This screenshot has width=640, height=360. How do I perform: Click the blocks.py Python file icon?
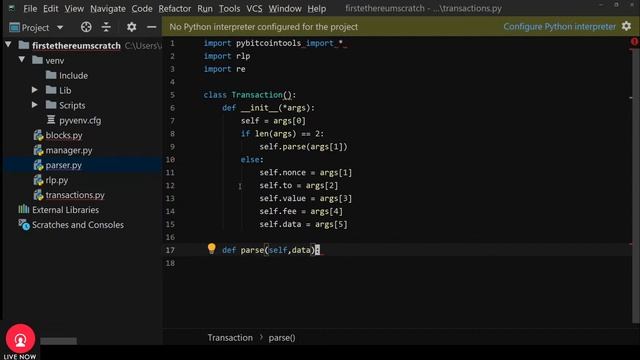coord(38,136)
